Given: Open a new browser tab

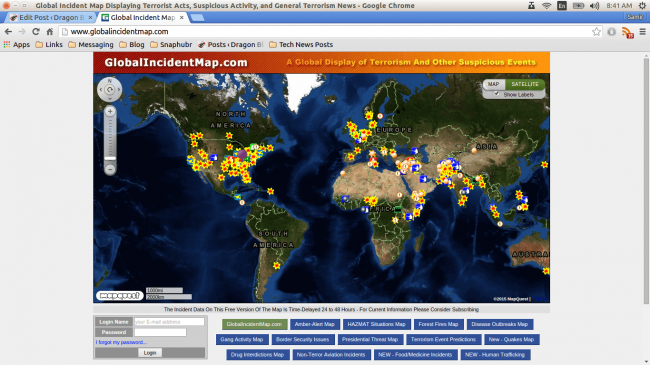Looking at the screenshot, I should (x=197, y=17).
